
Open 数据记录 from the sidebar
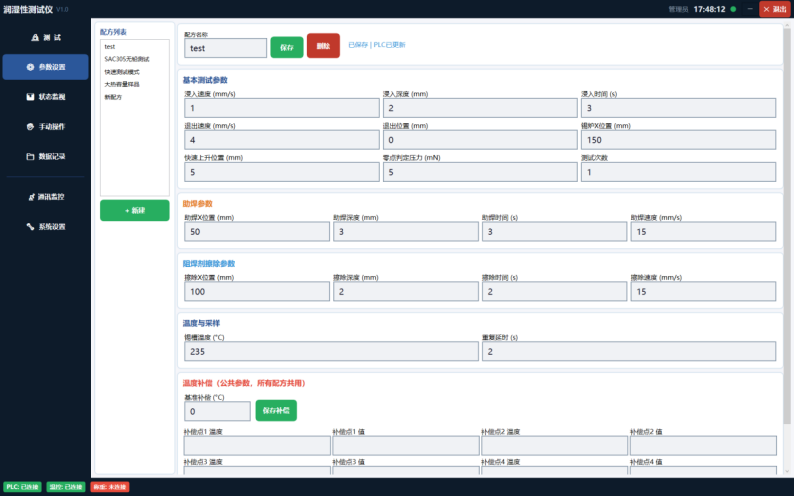[x=45, y=156]
